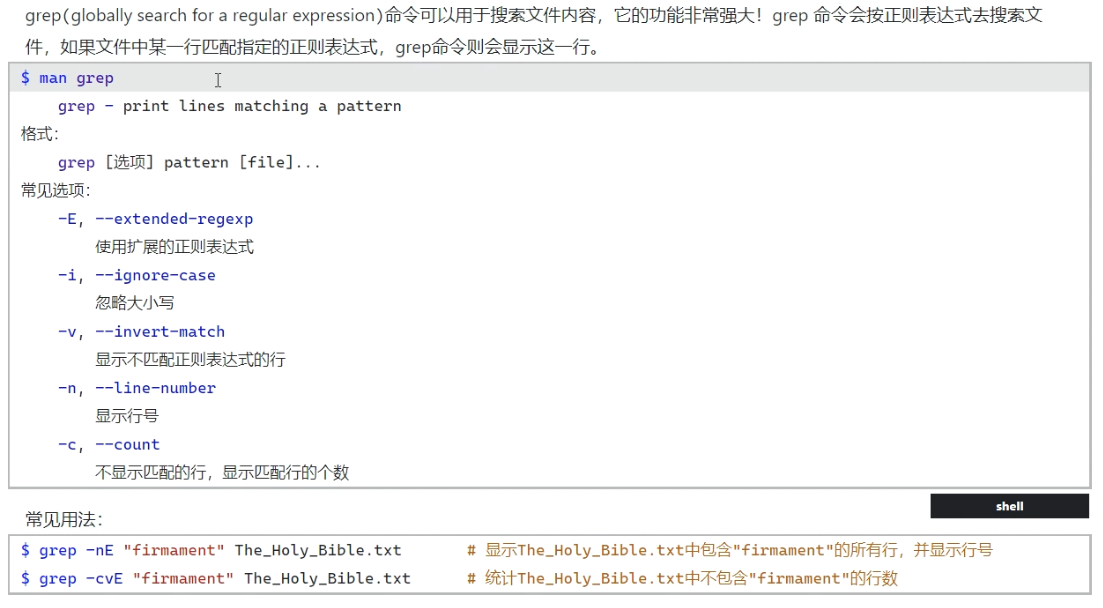
Task: Click the 'grep -cvE "firmament"' command line
Action: coord(215,578)
